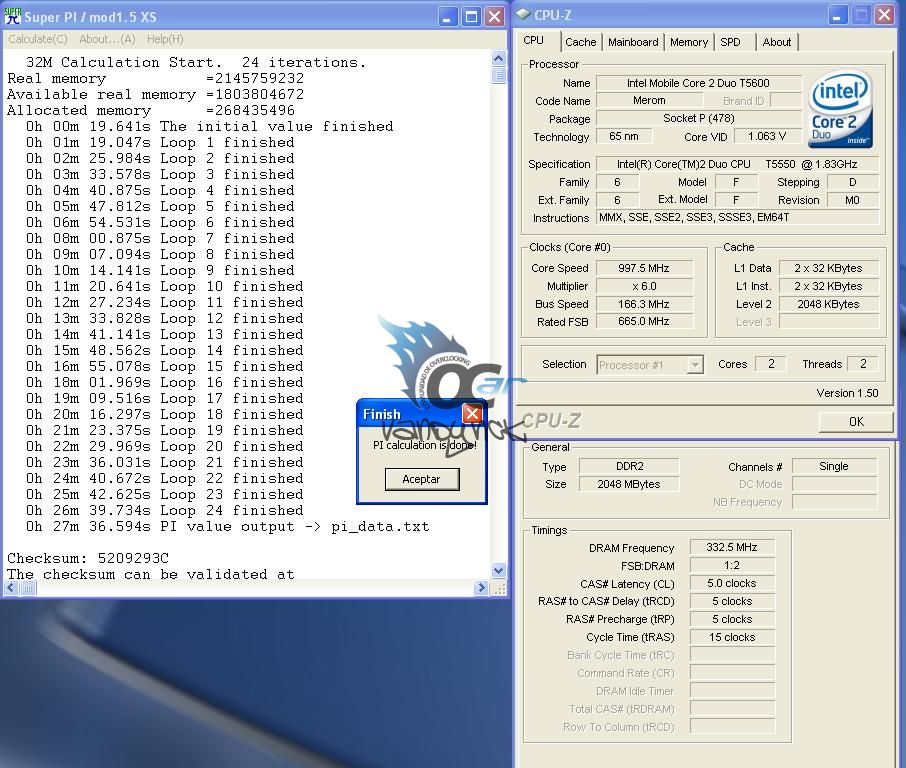Click the Instructions field 'MMX, SSE, SSE2...'
The width and height of the screenshot is (906, 768).
click(737, 217)
